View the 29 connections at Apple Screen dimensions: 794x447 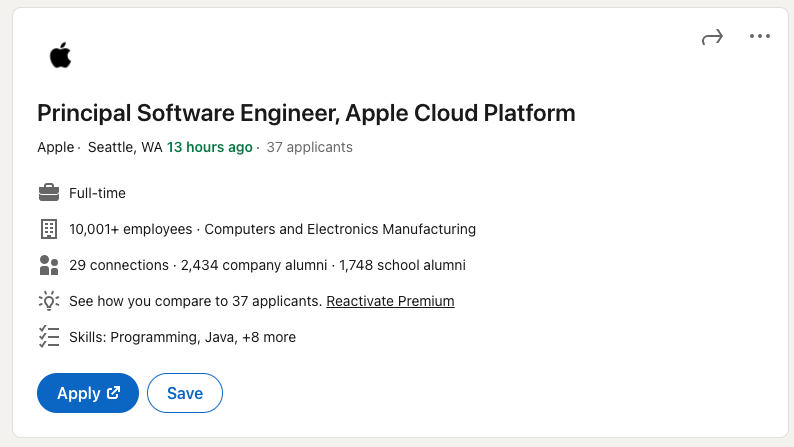(x=119, y=265)
